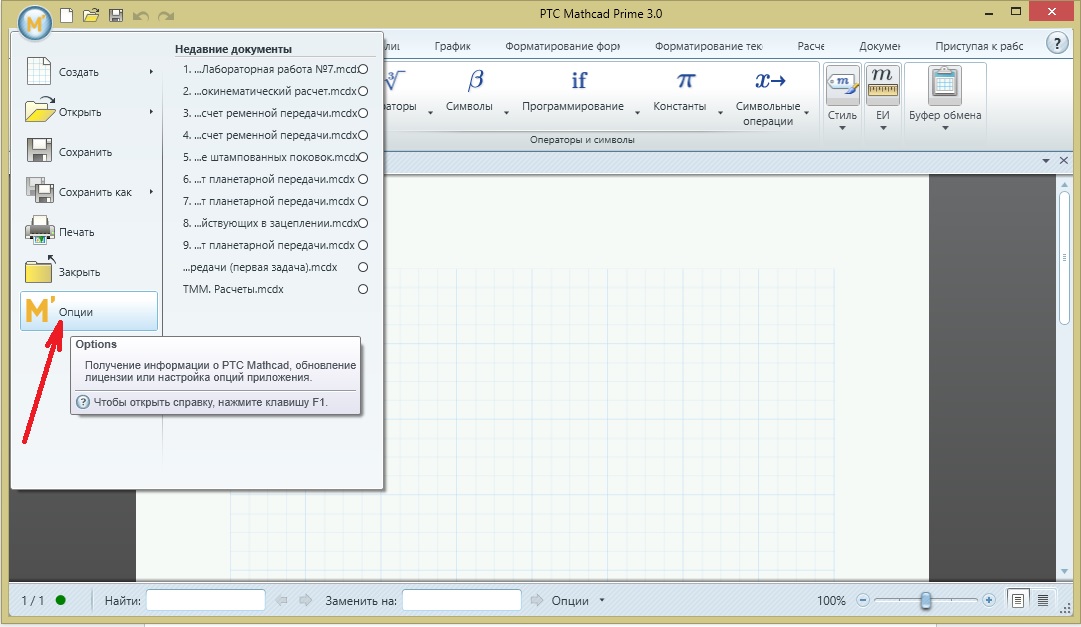Open Clipboard icon
This screenshot has width=1081, height=627.
pyautogui.click(x=944, y=84)
